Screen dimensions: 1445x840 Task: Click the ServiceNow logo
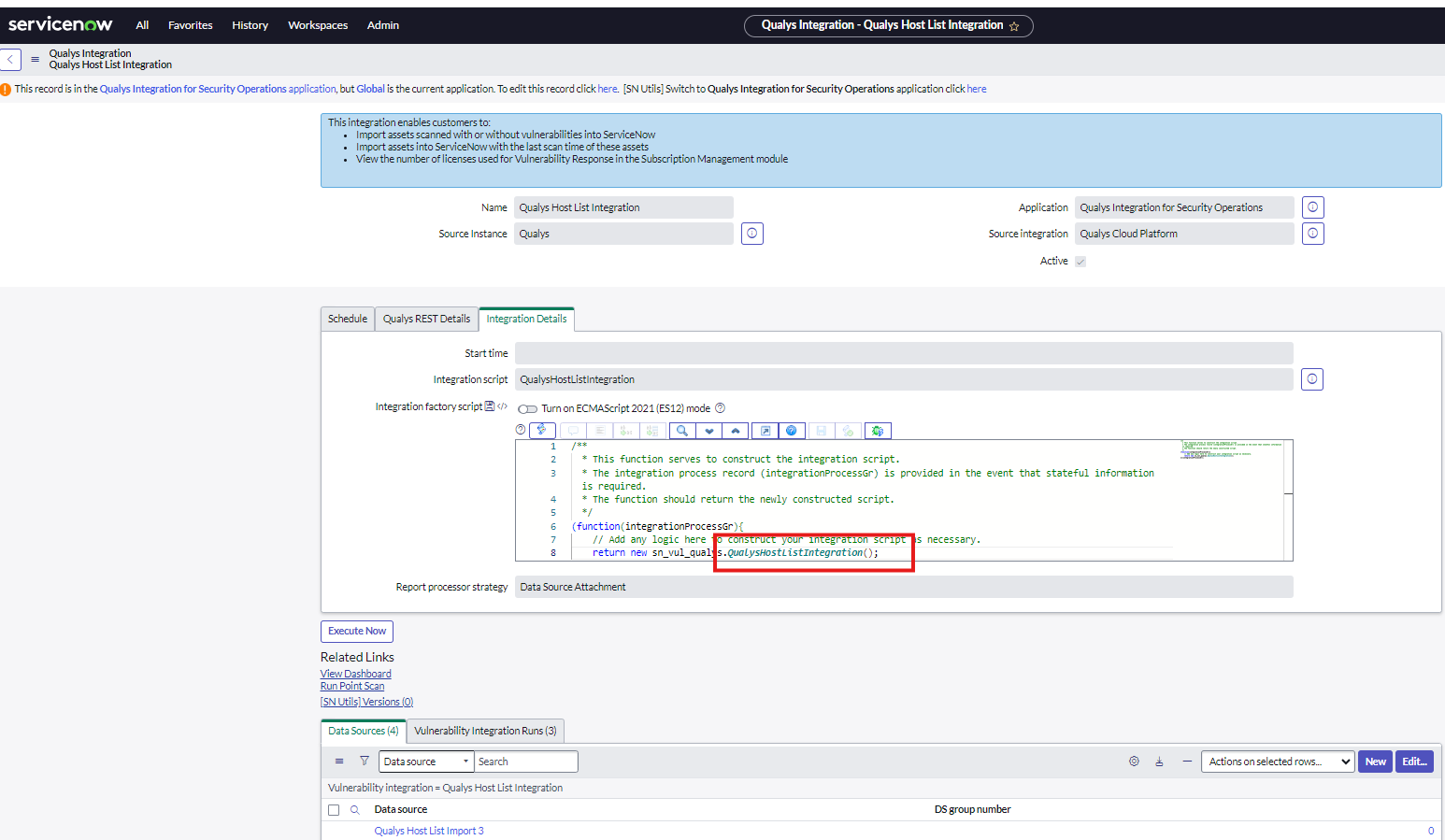[x=61, y=24]
